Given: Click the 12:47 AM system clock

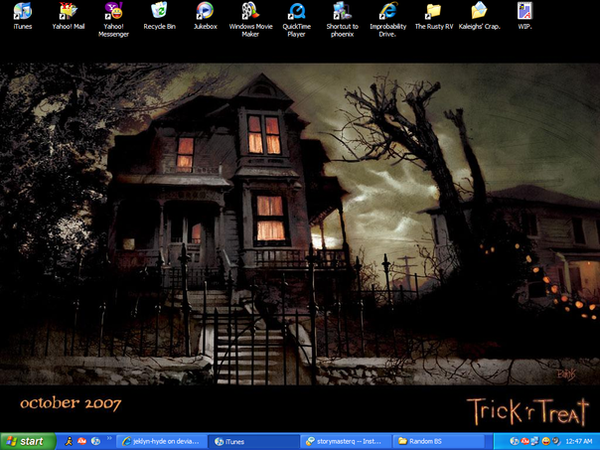Looking at the screenshot, I should coord(579,442).
